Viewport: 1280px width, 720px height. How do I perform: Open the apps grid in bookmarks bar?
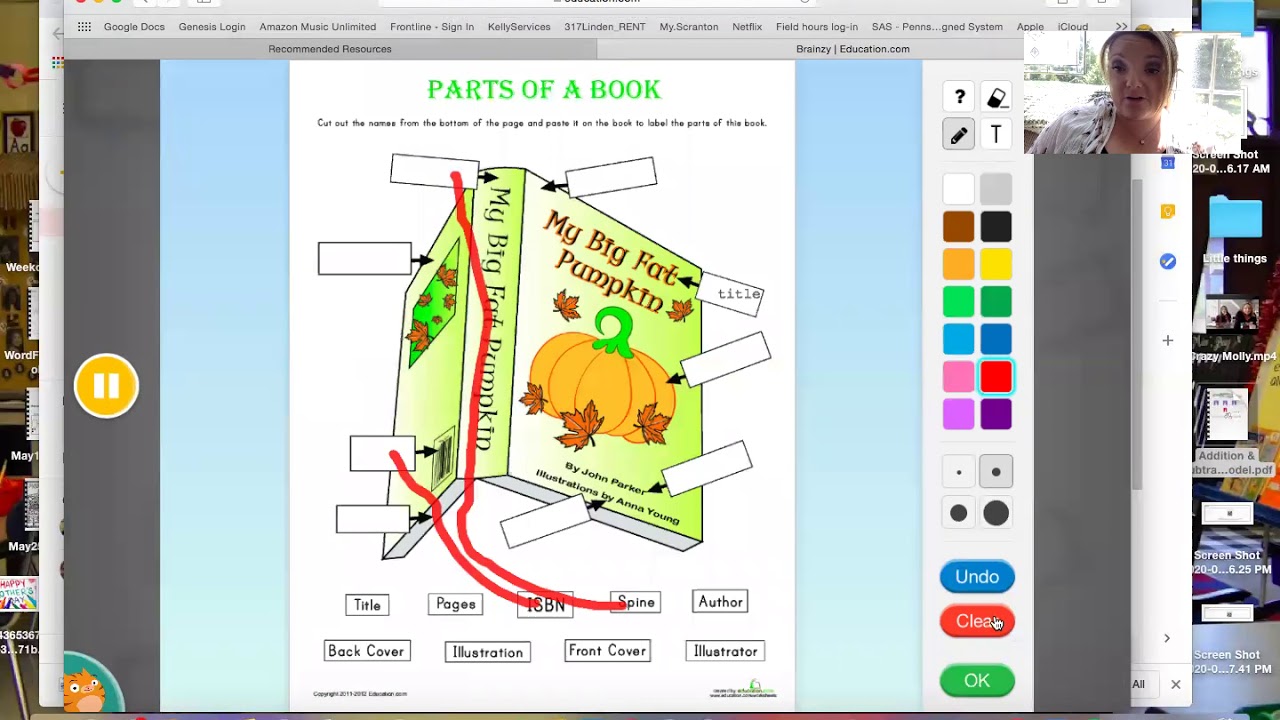click(84, 27)
